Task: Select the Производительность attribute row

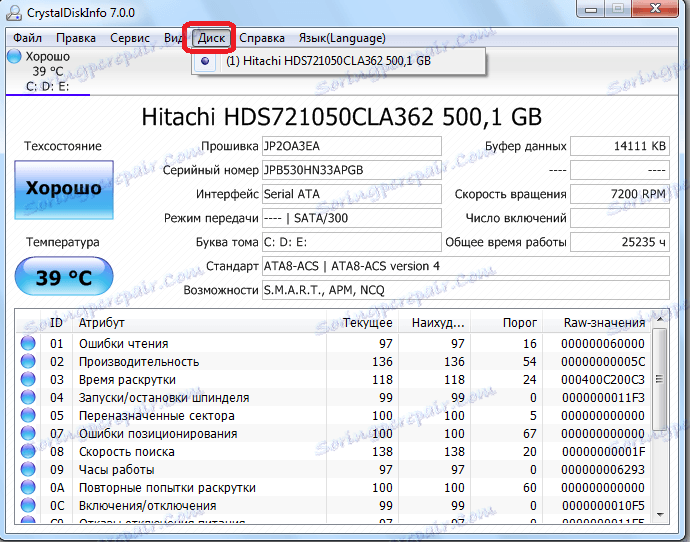Action: point(334,361)
